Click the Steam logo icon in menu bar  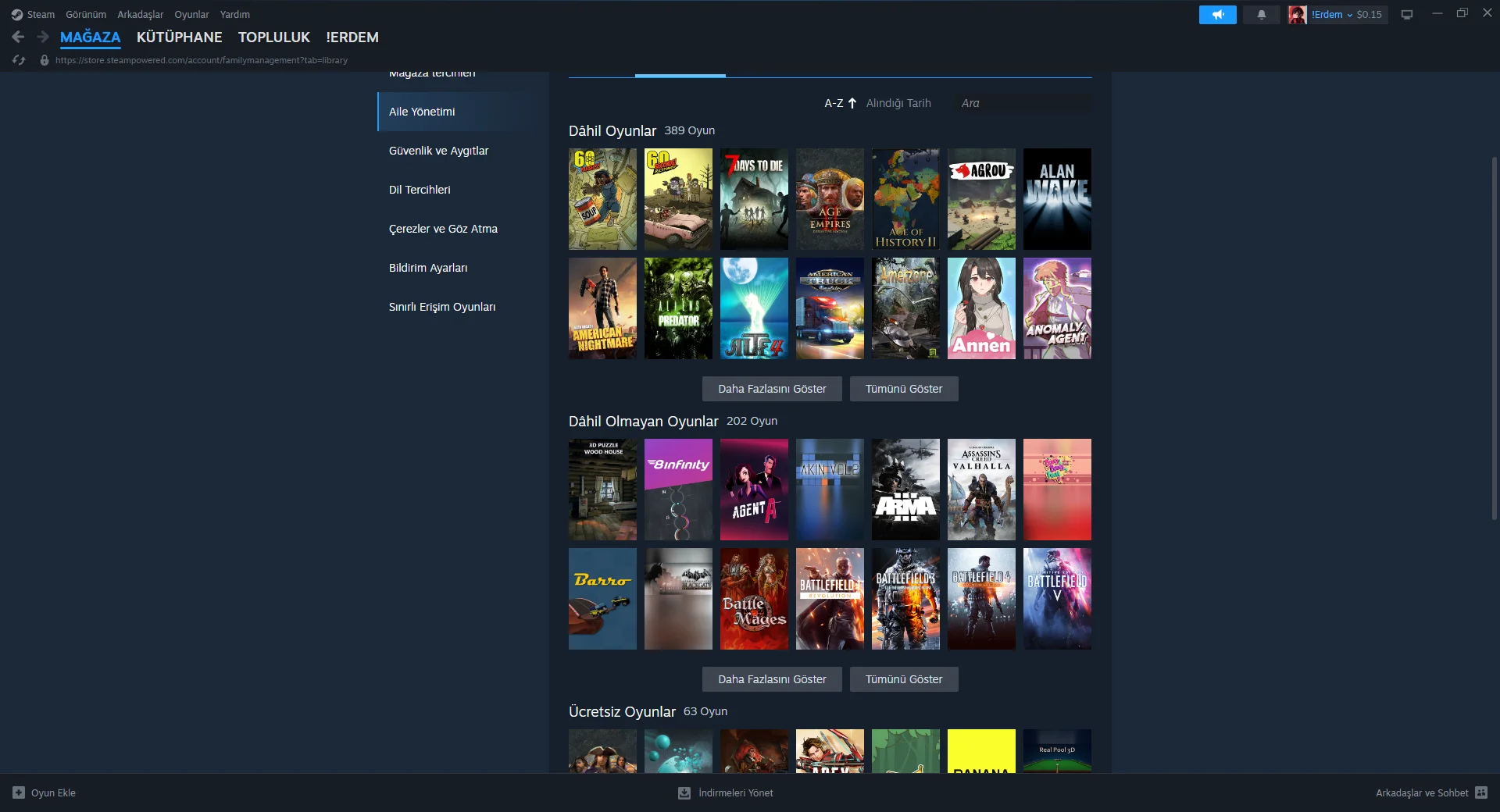(x=17, y=14)
